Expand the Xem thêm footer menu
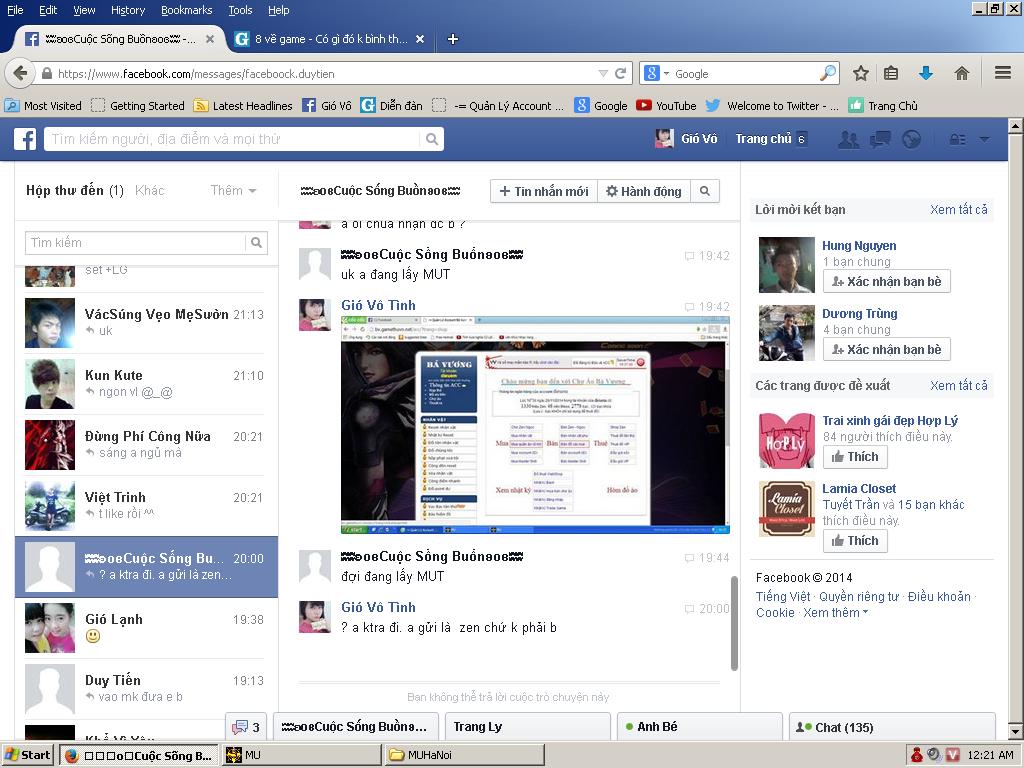 [x=835, y=613]
